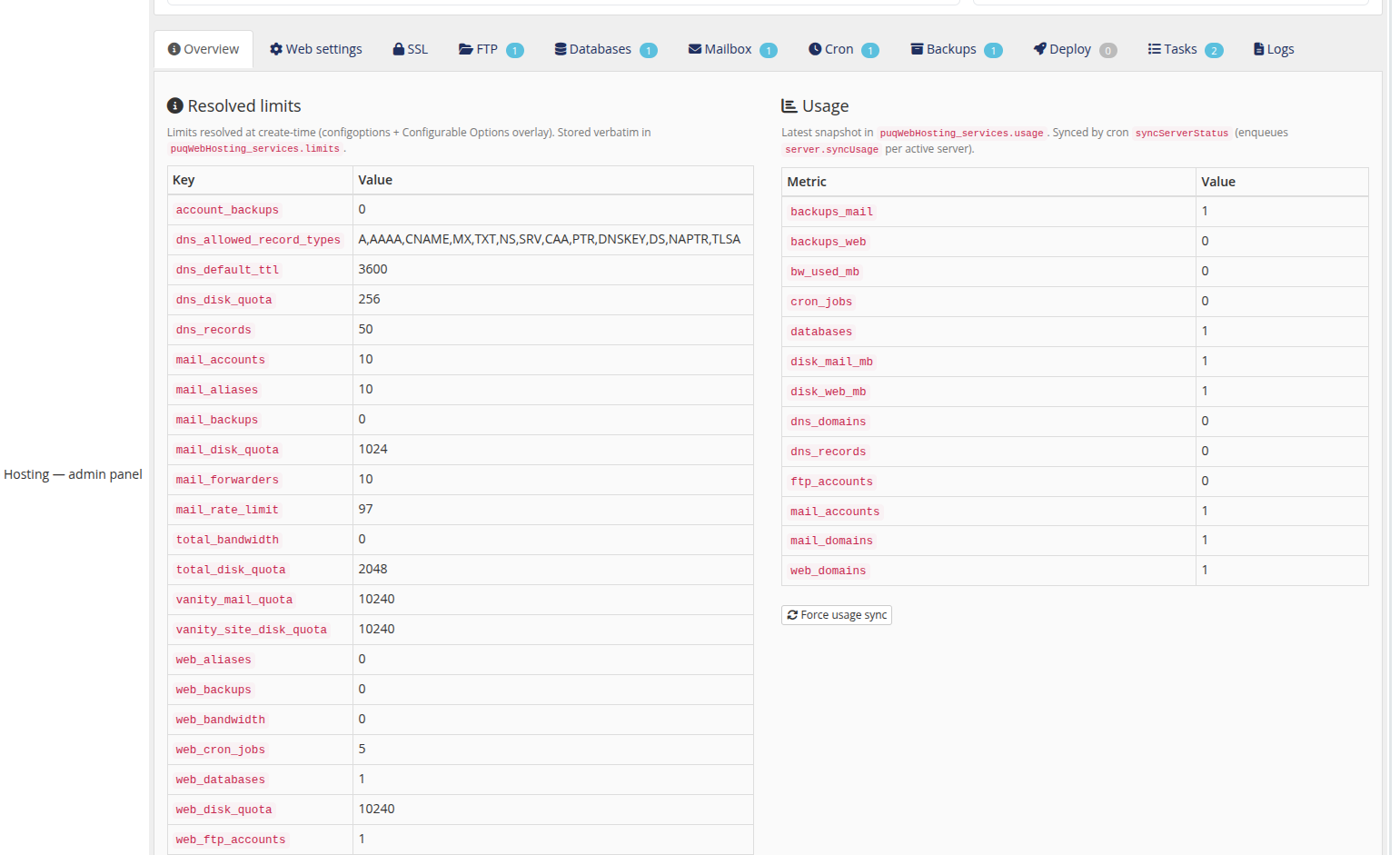Image resolution: width=1400 pixels, height=855 pixels.
Task: Select the bw_used_mb metric
Action: click(x=825, y=272)
